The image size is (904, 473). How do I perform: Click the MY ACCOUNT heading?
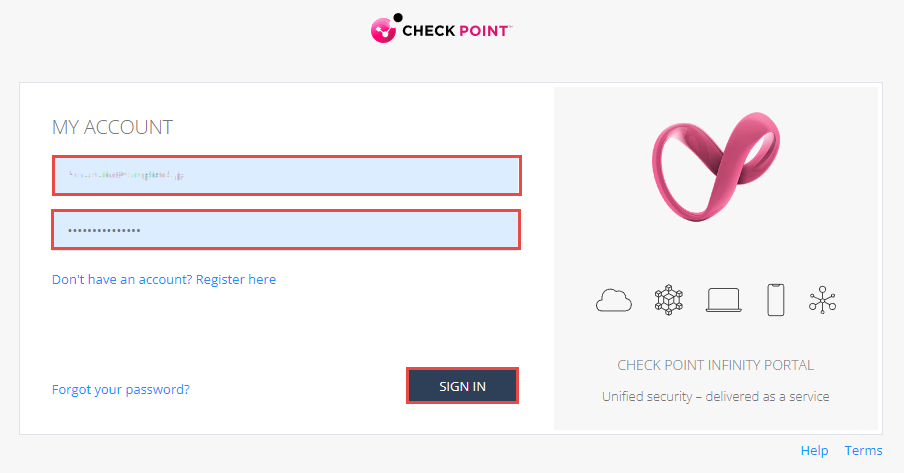pos(112,127)
